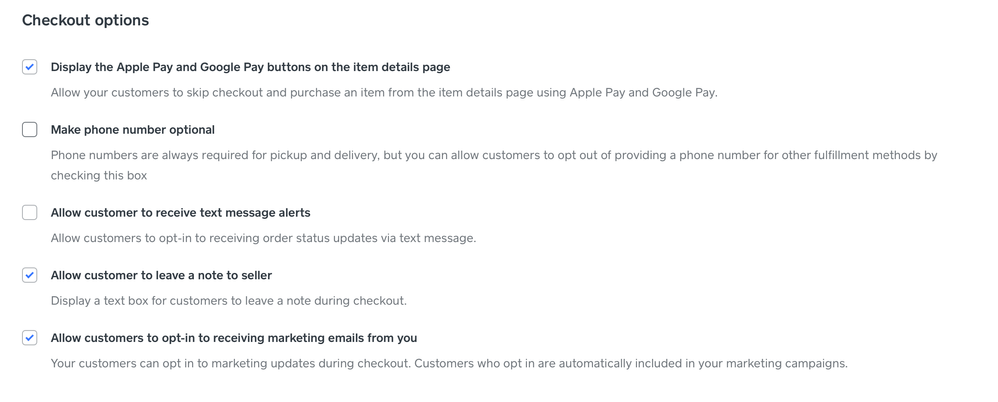Screen dimensions: 998x402
Task: Enable the Make phone number optional checkbox
Action: pos(30,130)
